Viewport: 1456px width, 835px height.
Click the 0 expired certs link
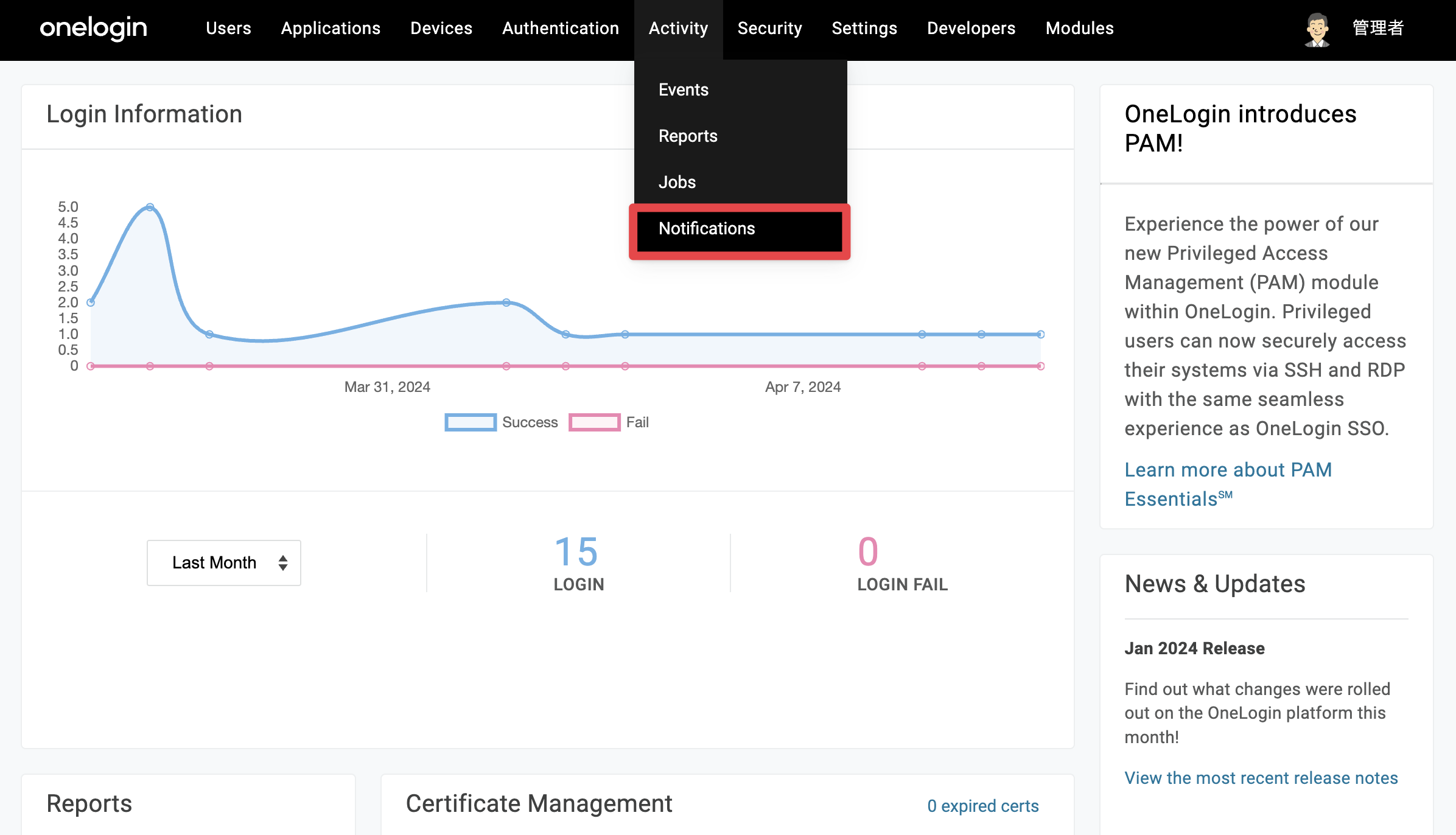[982, 806]
